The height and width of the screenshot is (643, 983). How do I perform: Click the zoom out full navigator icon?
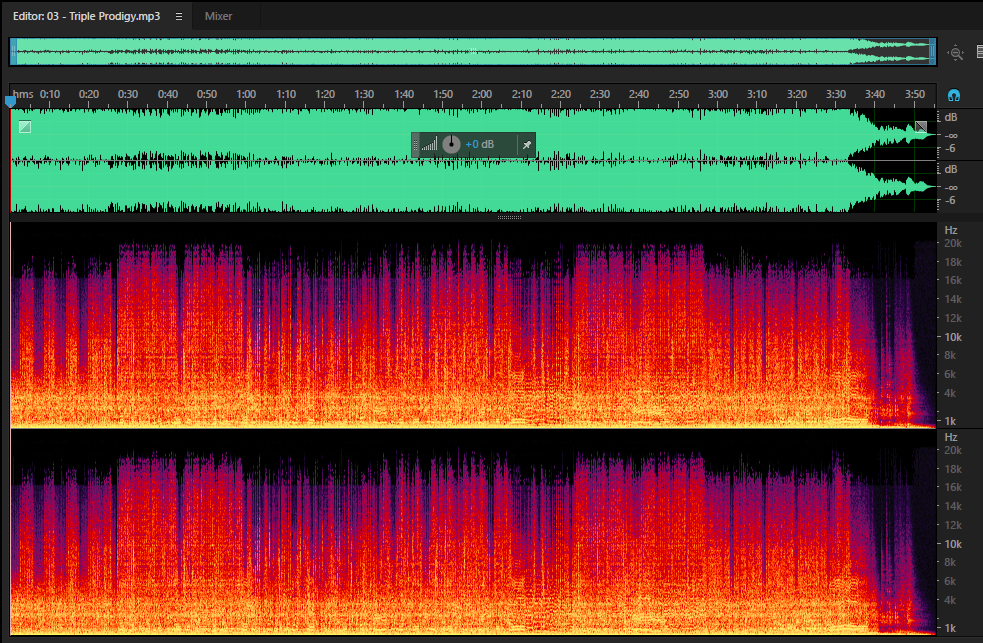(955, 53)
